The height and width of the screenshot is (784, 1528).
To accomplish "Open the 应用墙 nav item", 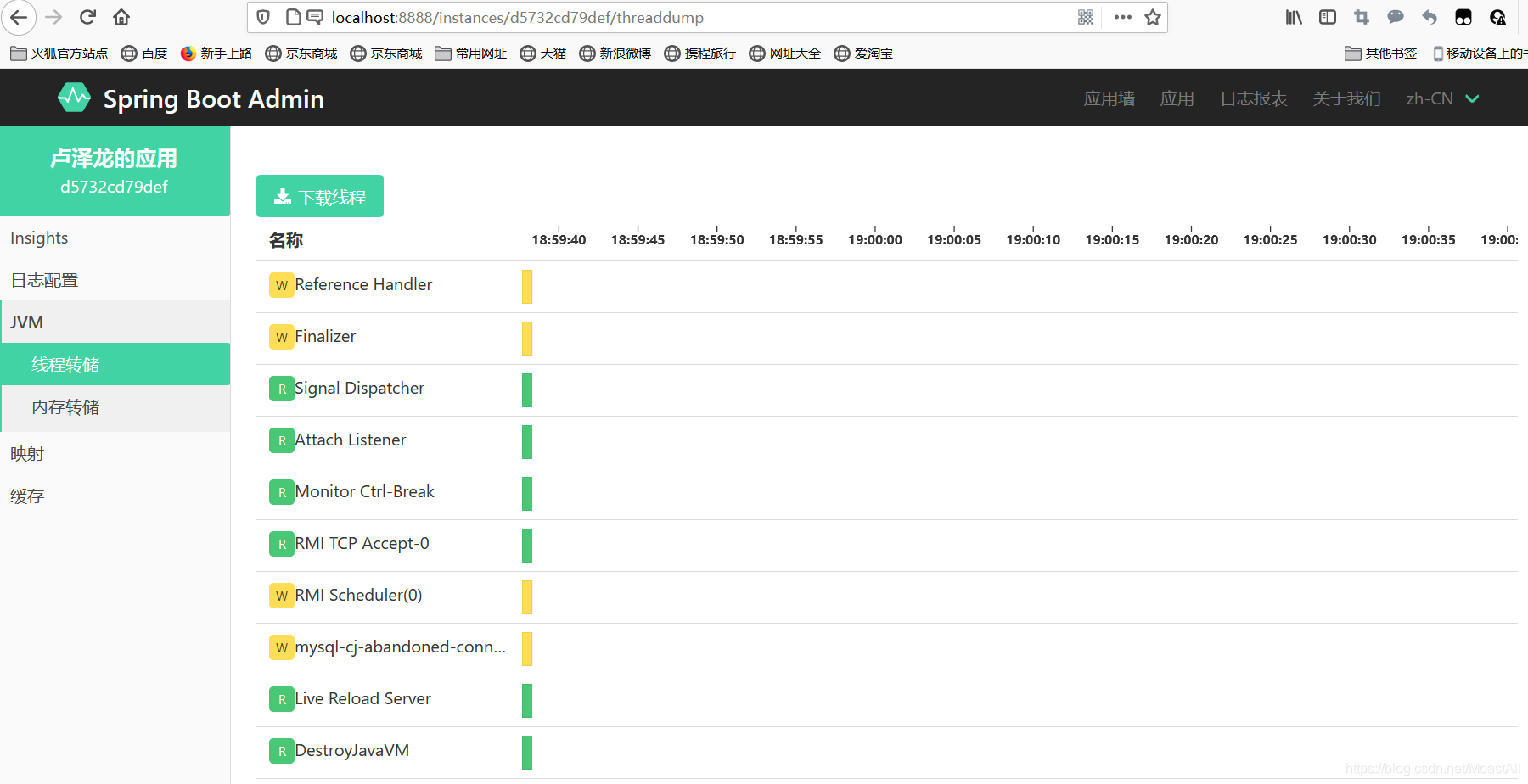I will [x=1109, y=98].
